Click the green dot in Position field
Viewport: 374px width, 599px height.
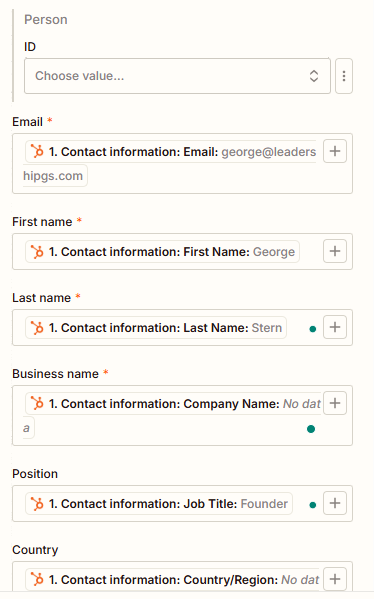point(312,505)
